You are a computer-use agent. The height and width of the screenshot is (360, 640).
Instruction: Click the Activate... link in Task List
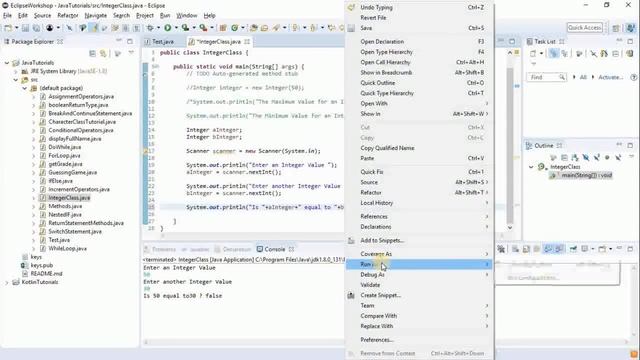click(610, 77)
